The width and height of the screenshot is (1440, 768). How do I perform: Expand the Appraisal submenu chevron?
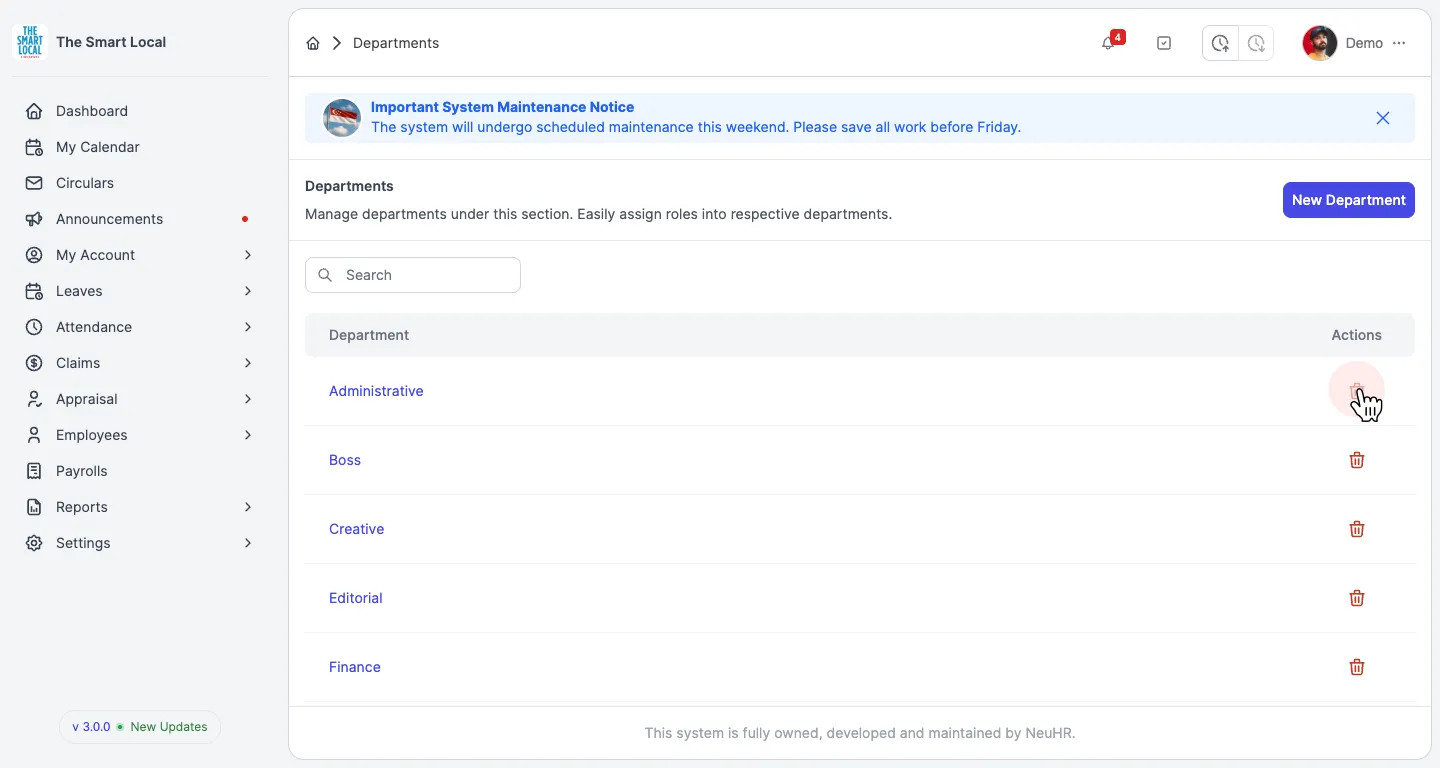[x=248, y=399]
